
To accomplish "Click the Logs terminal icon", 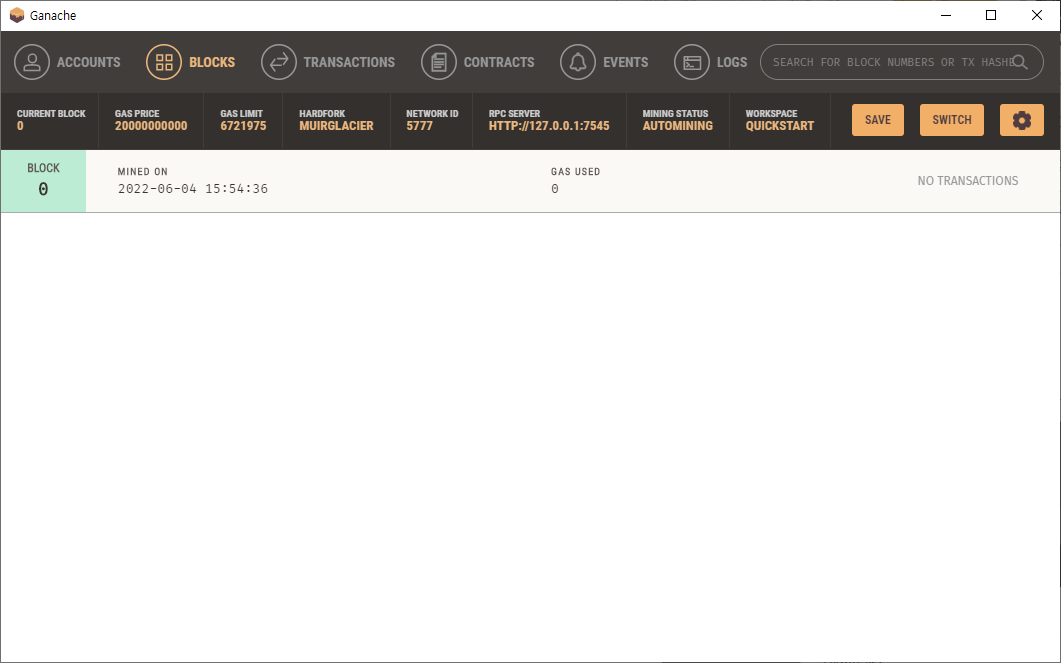I will (x=692, y=62).
